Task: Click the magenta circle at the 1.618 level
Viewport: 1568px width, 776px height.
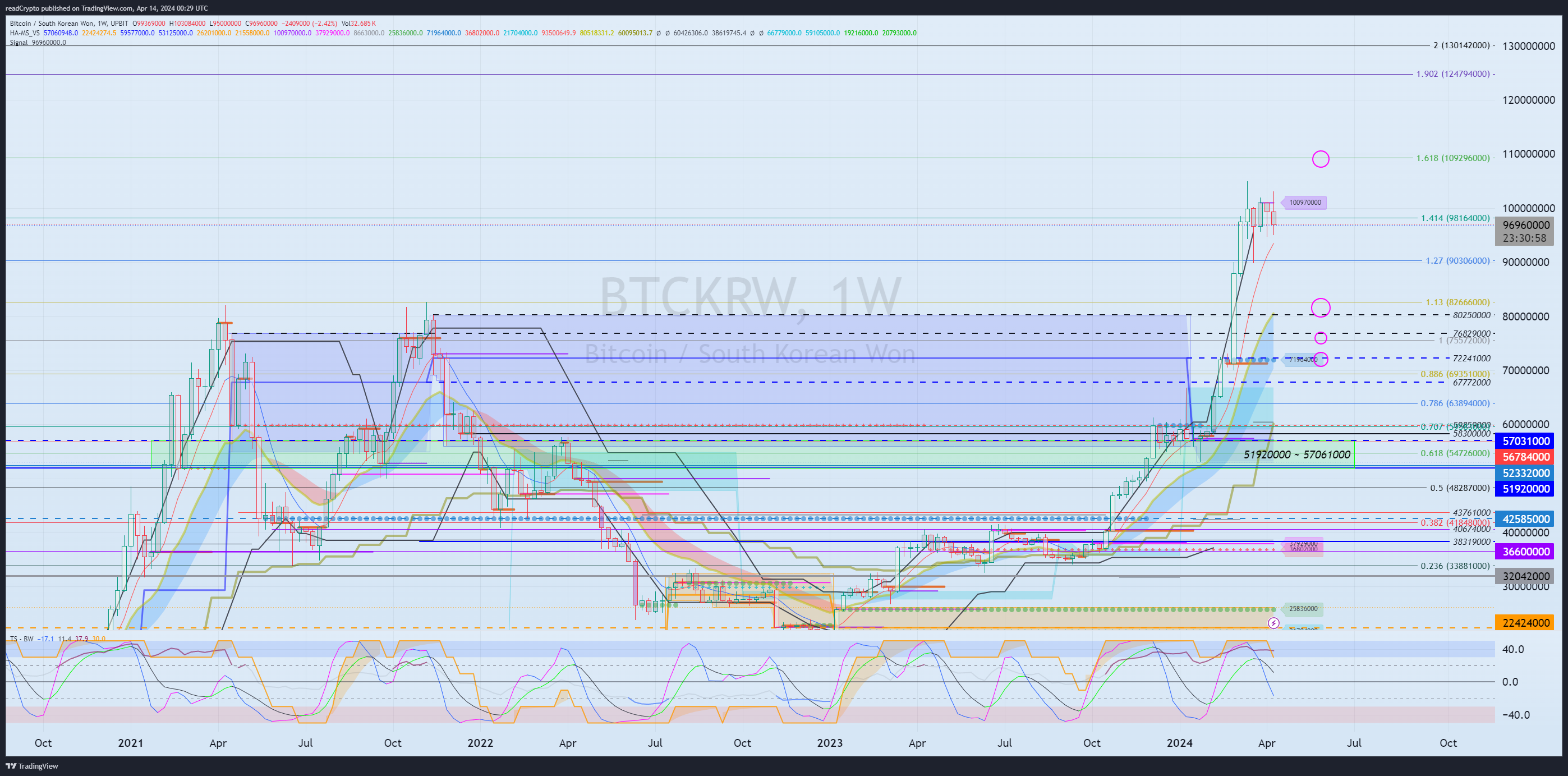Action: [1320, 159]
